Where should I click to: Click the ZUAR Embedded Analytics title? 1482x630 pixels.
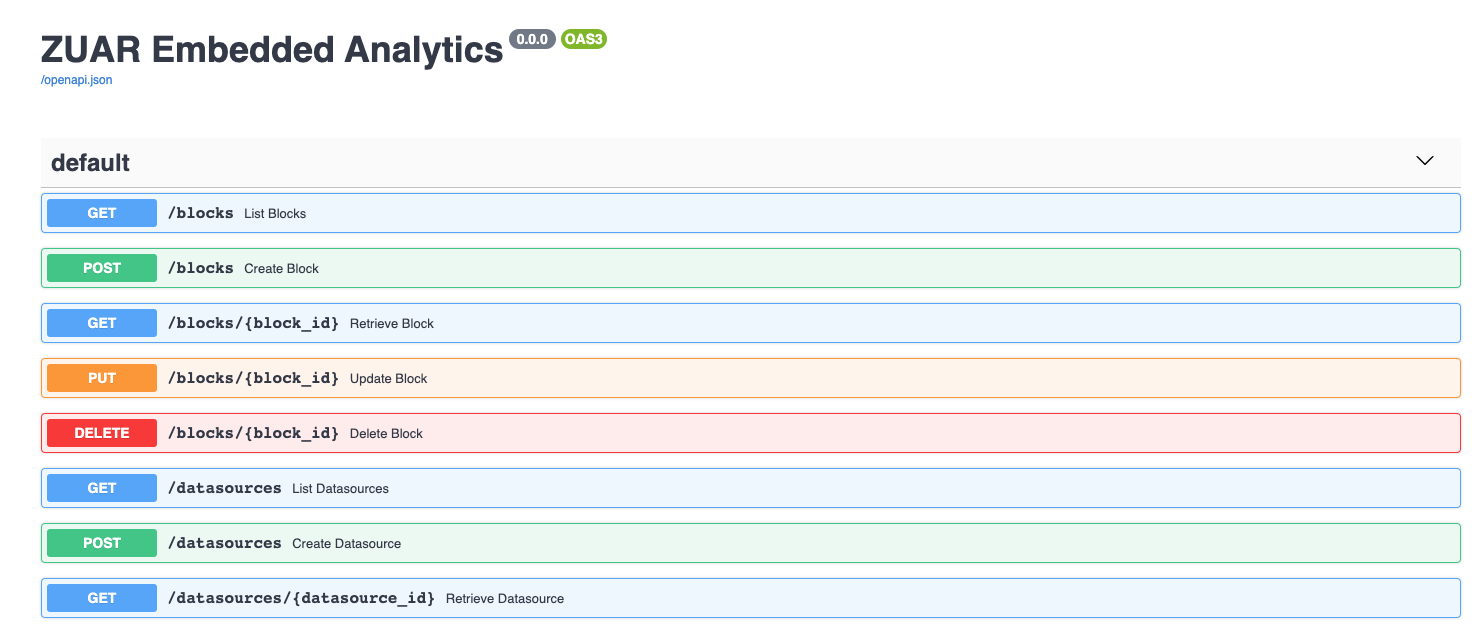(272, 49)
